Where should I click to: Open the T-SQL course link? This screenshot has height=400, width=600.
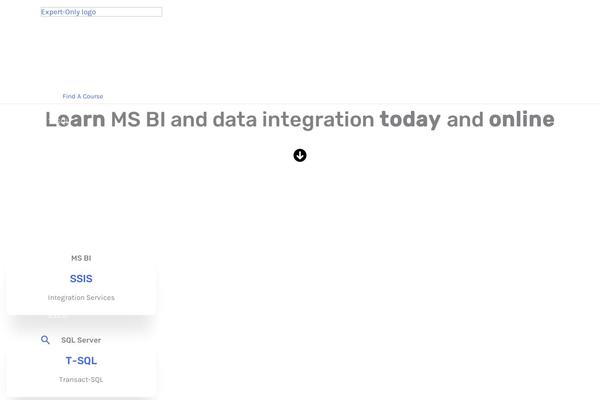[81, 361]
